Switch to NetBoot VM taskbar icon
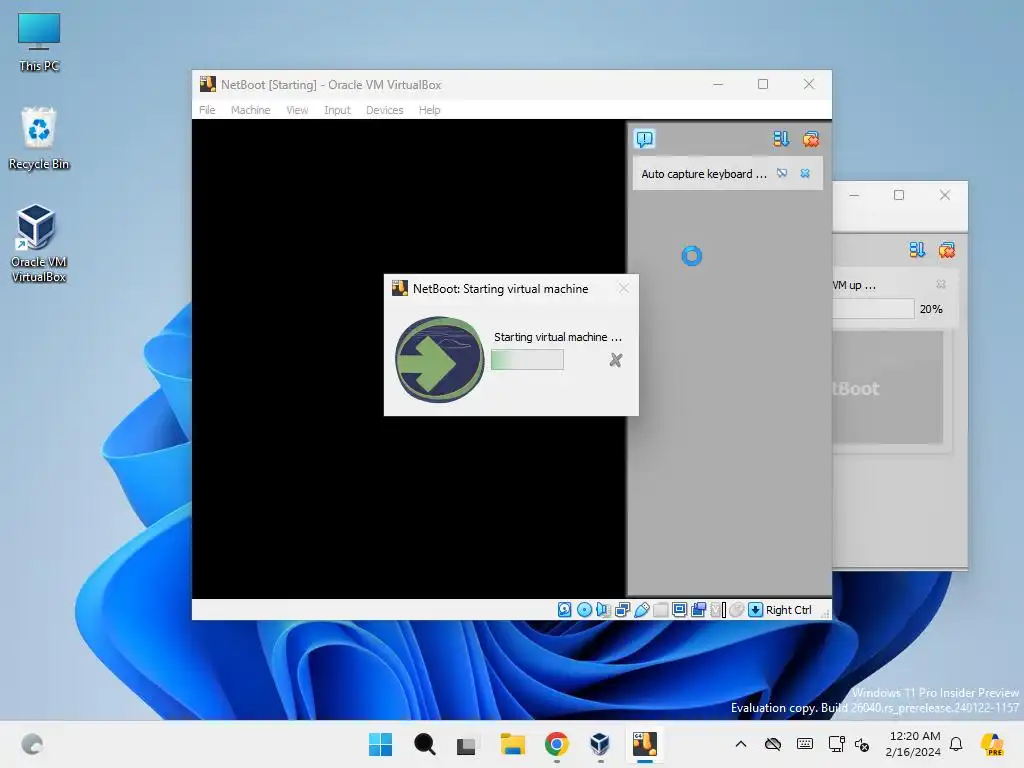This screenshot has width=1024, height=768. pyautogui.click(x=645, y=744)
